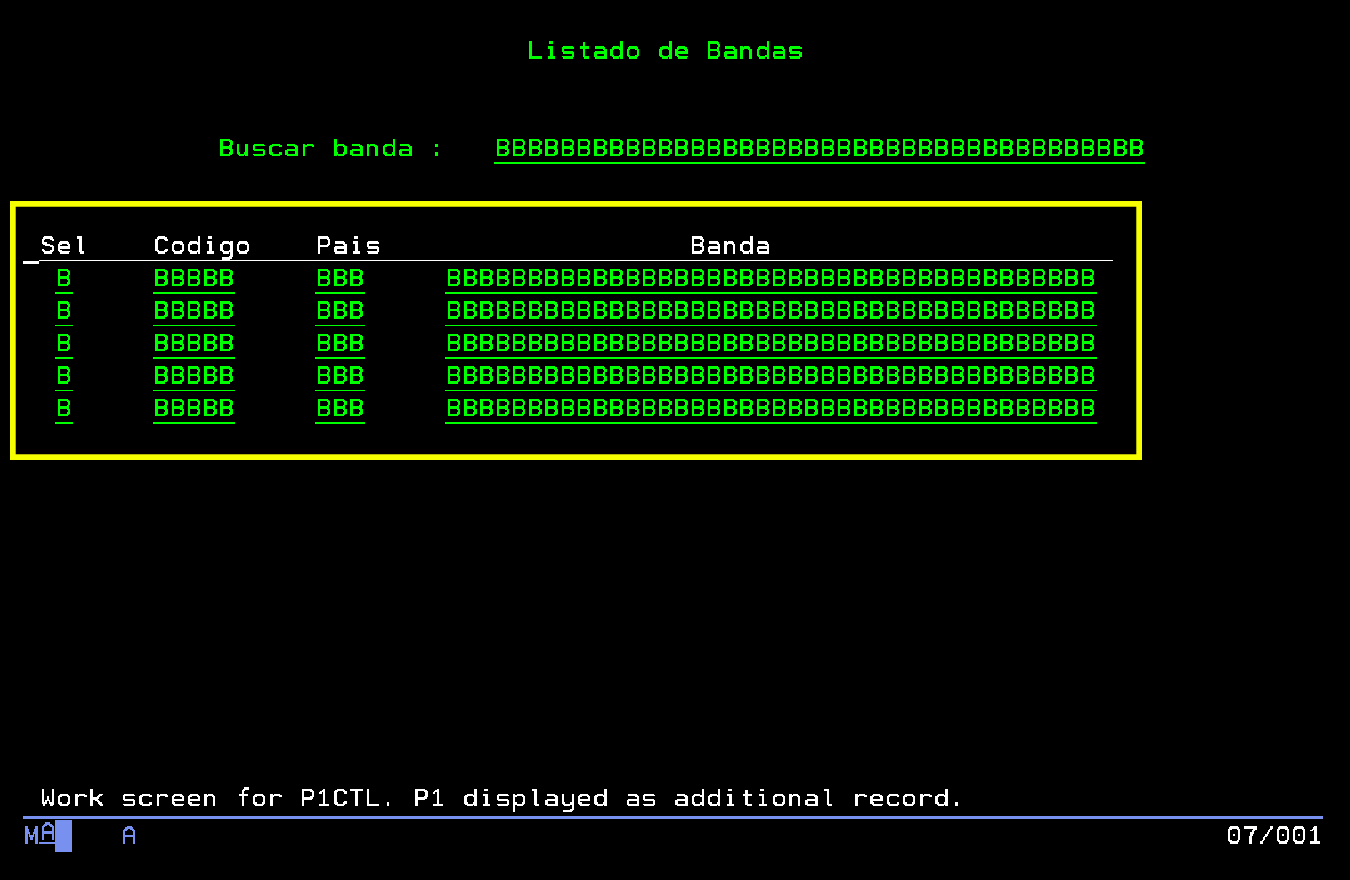The width and height of the screenshot is (1350, 880).
Task: Select the Pais field in the first row
Action: pyautogui.click(x=339, y=278)
